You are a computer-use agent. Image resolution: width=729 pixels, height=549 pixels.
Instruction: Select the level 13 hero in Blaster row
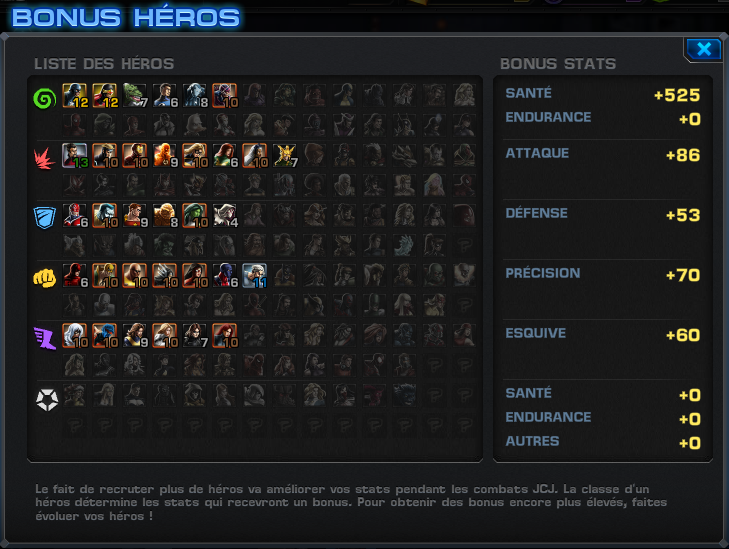[74, 155]
